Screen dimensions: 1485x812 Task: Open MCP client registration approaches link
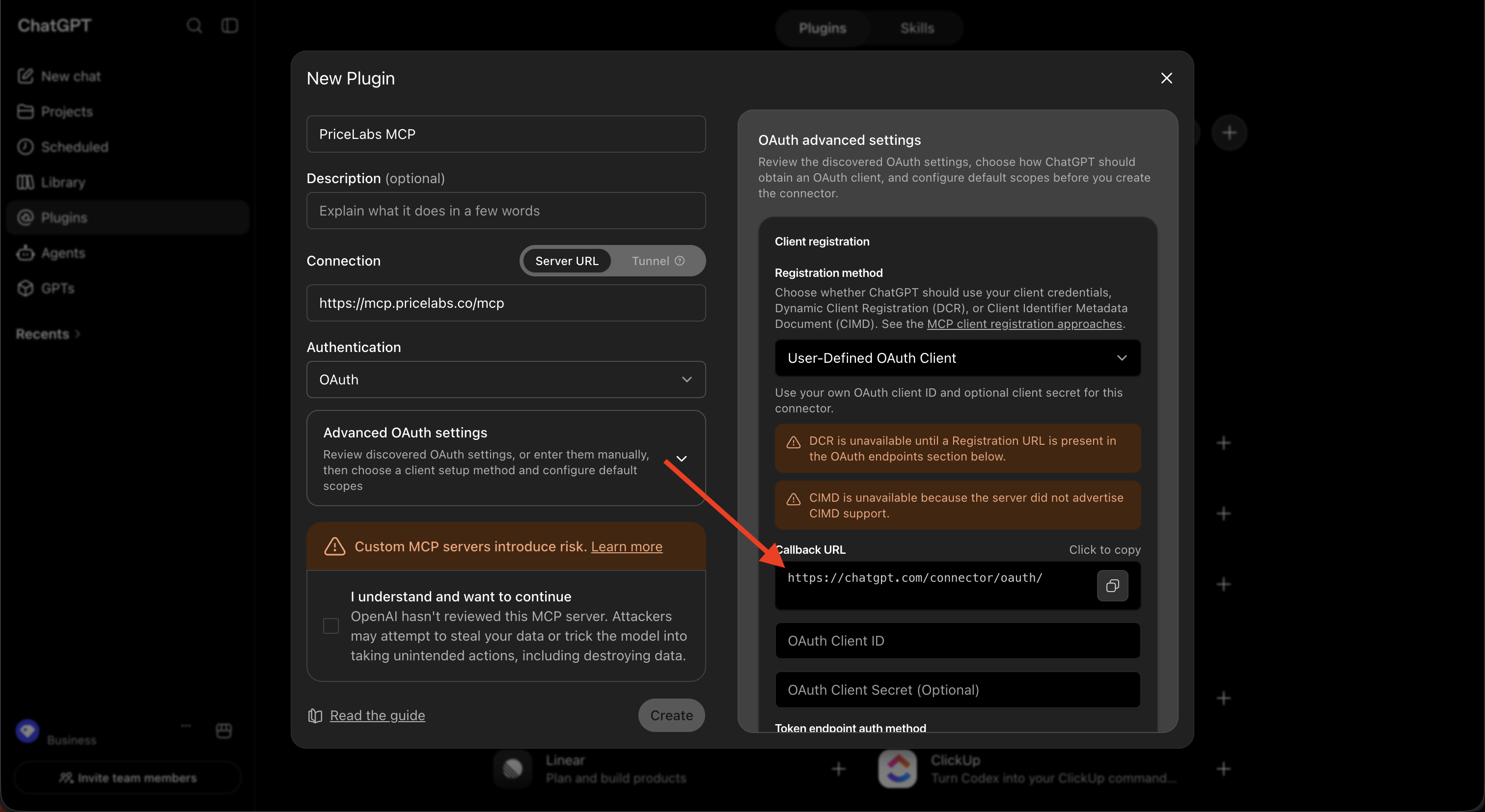point(1024,324)
